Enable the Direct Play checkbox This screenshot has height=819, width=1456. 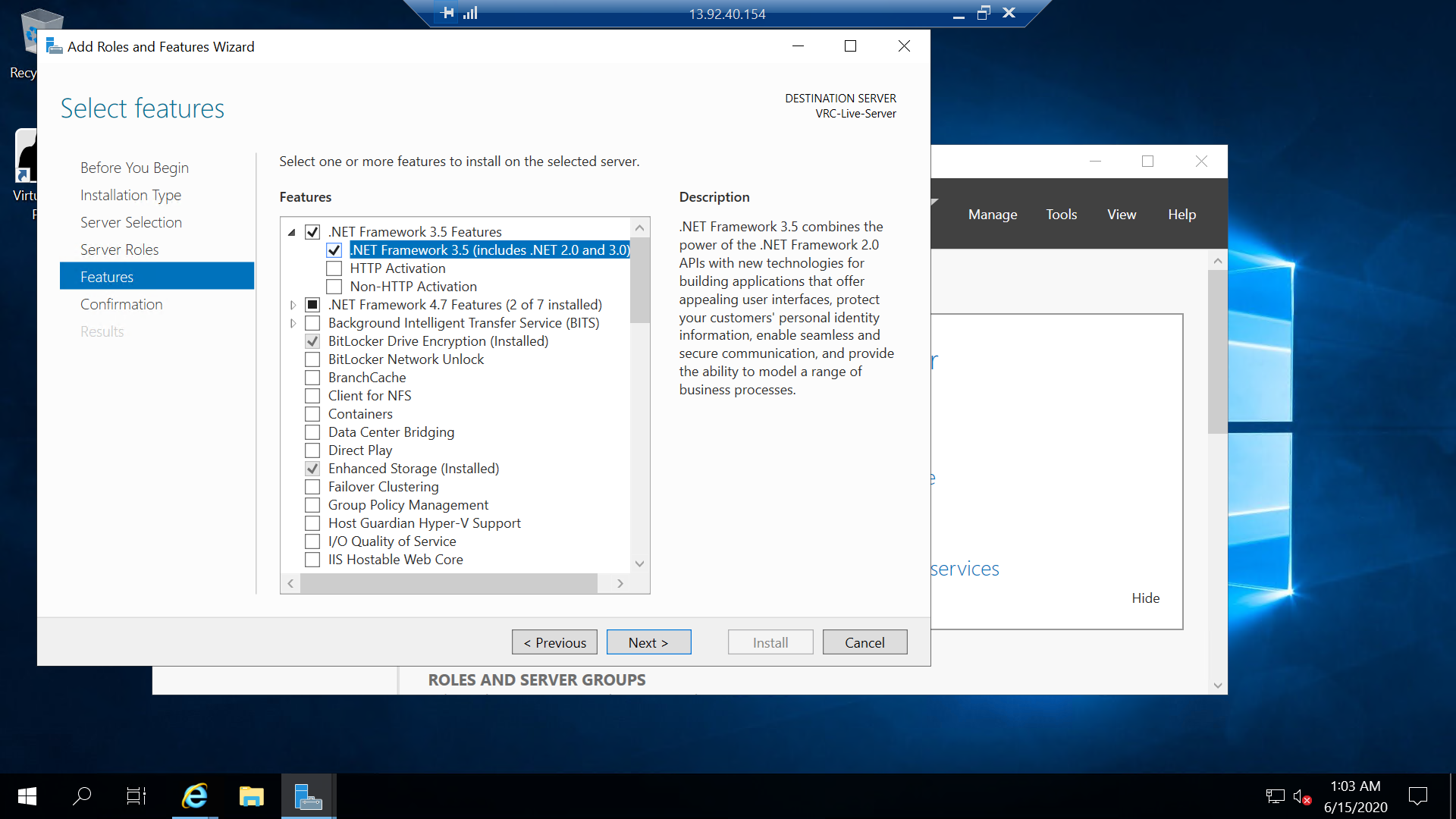(312, 450)
